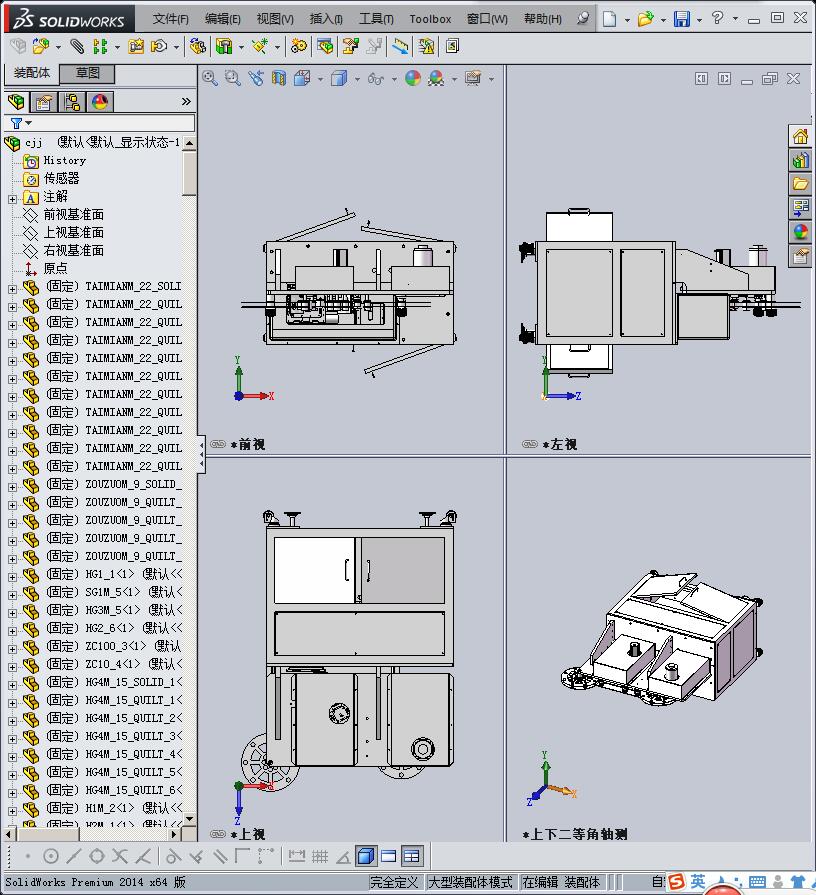816x895 pixels.
Task: Open the Design Library icon in task pane
Action: coord(800,160)
